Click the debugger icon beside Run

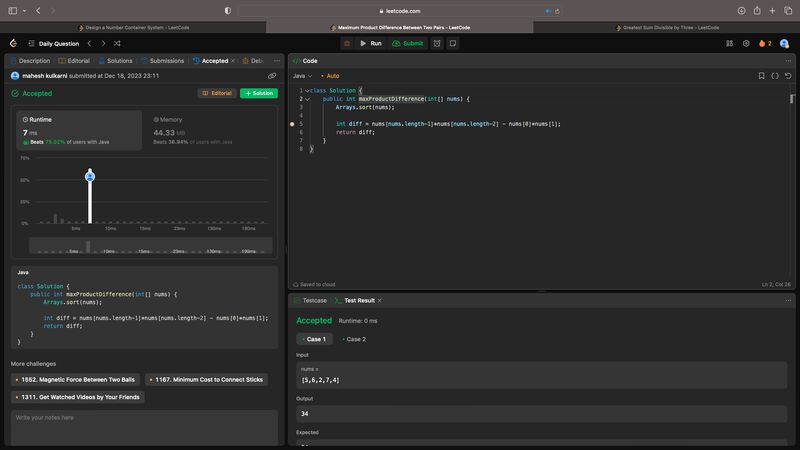pyautogui.click(x=347, y=43)
